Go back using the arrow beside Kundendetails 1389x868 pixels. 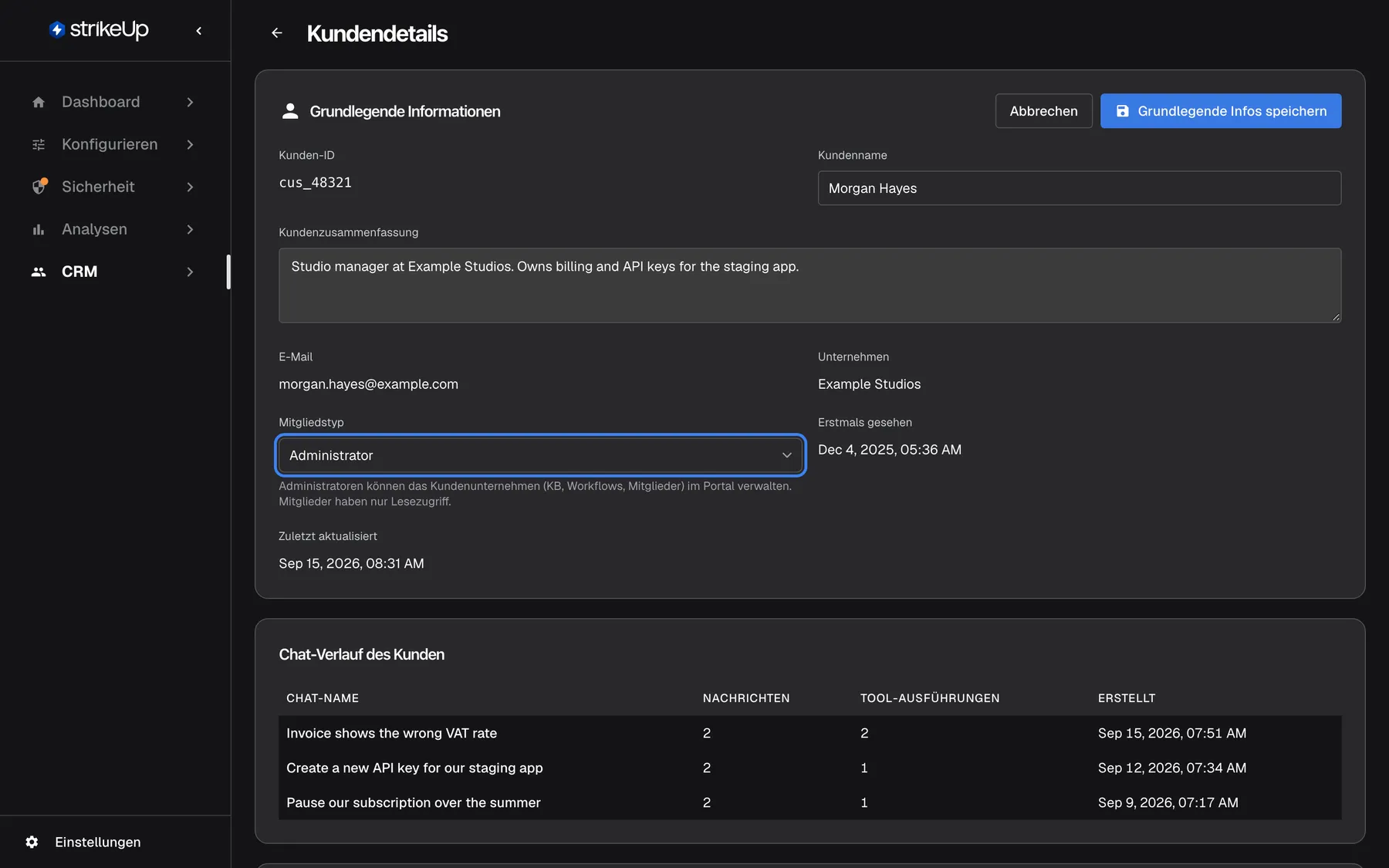pyautogui.click(x=277, y=33)
